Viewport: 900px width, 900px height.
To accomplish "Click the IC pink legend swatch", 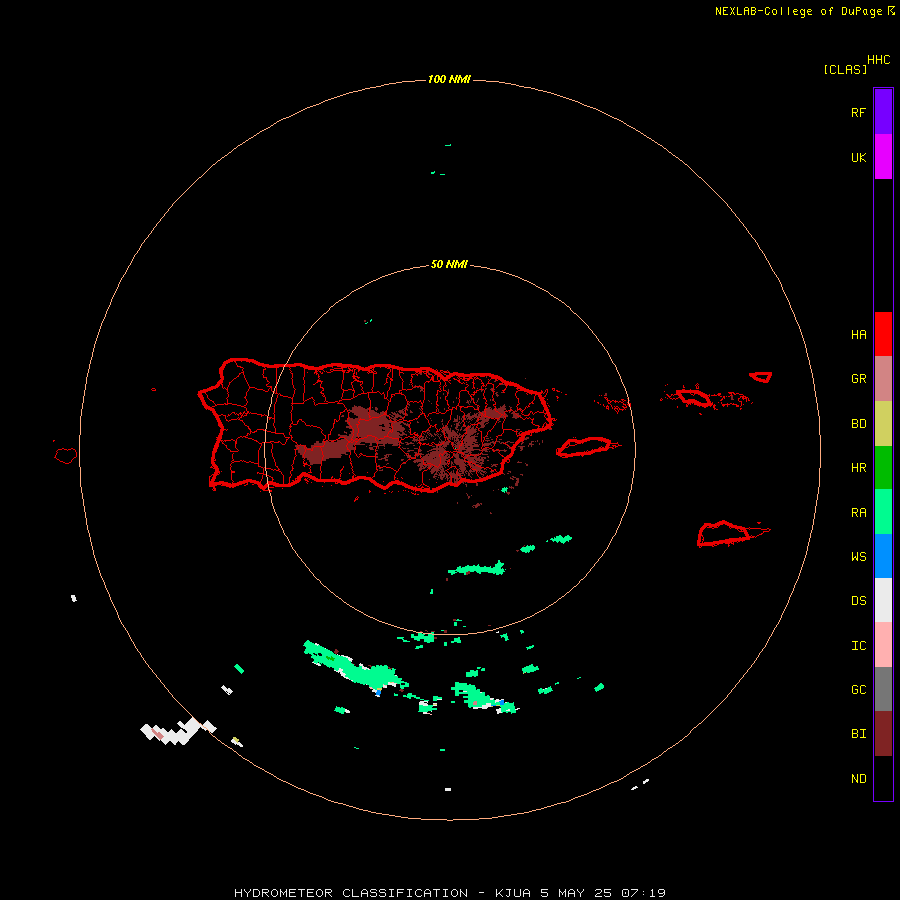I will (x=883, y=645).
